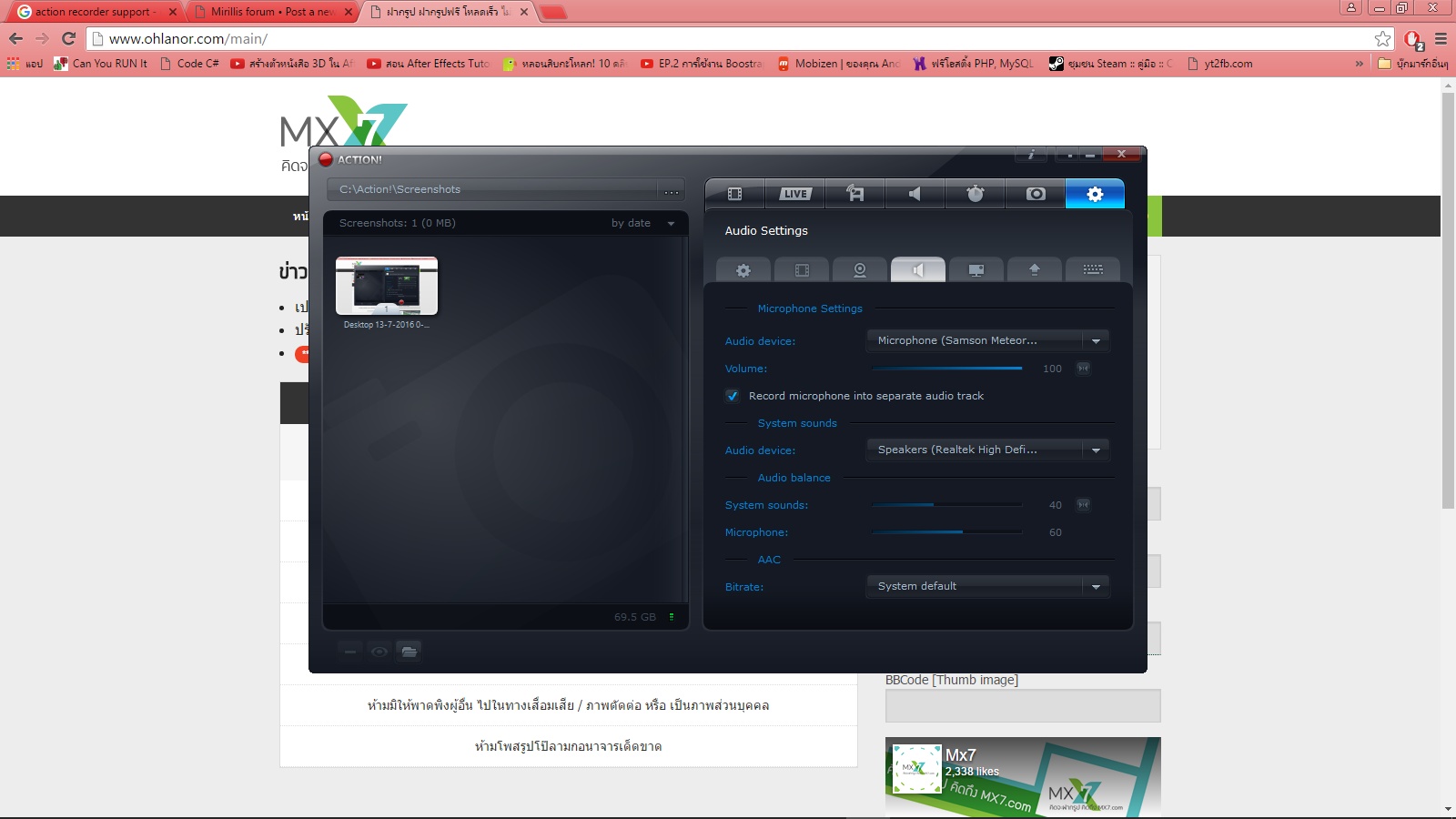Image resolution: width=1456 pixels, height=819 pixels.
Task: Click the minus delete icon below file list
Action: [x=350, y=652]
